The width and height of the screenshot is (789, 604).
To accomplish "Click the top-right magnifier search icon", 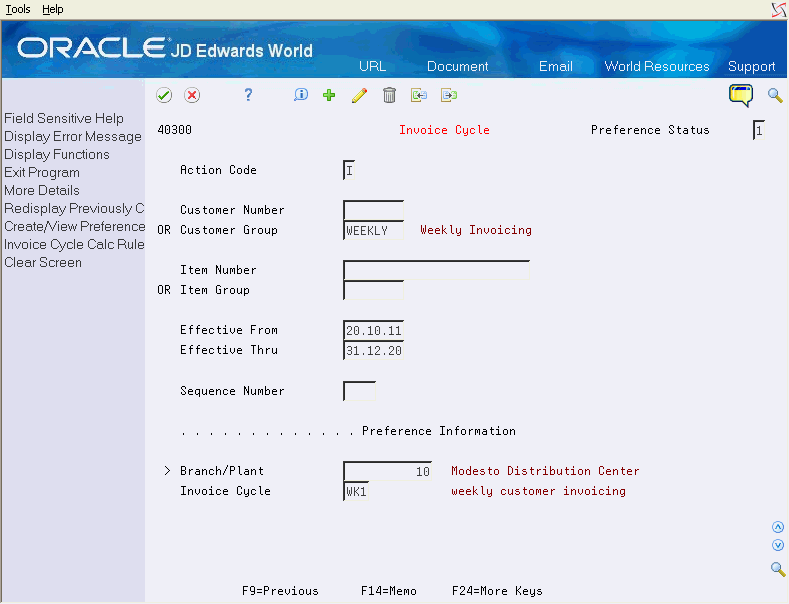I will tap(775, 95).
